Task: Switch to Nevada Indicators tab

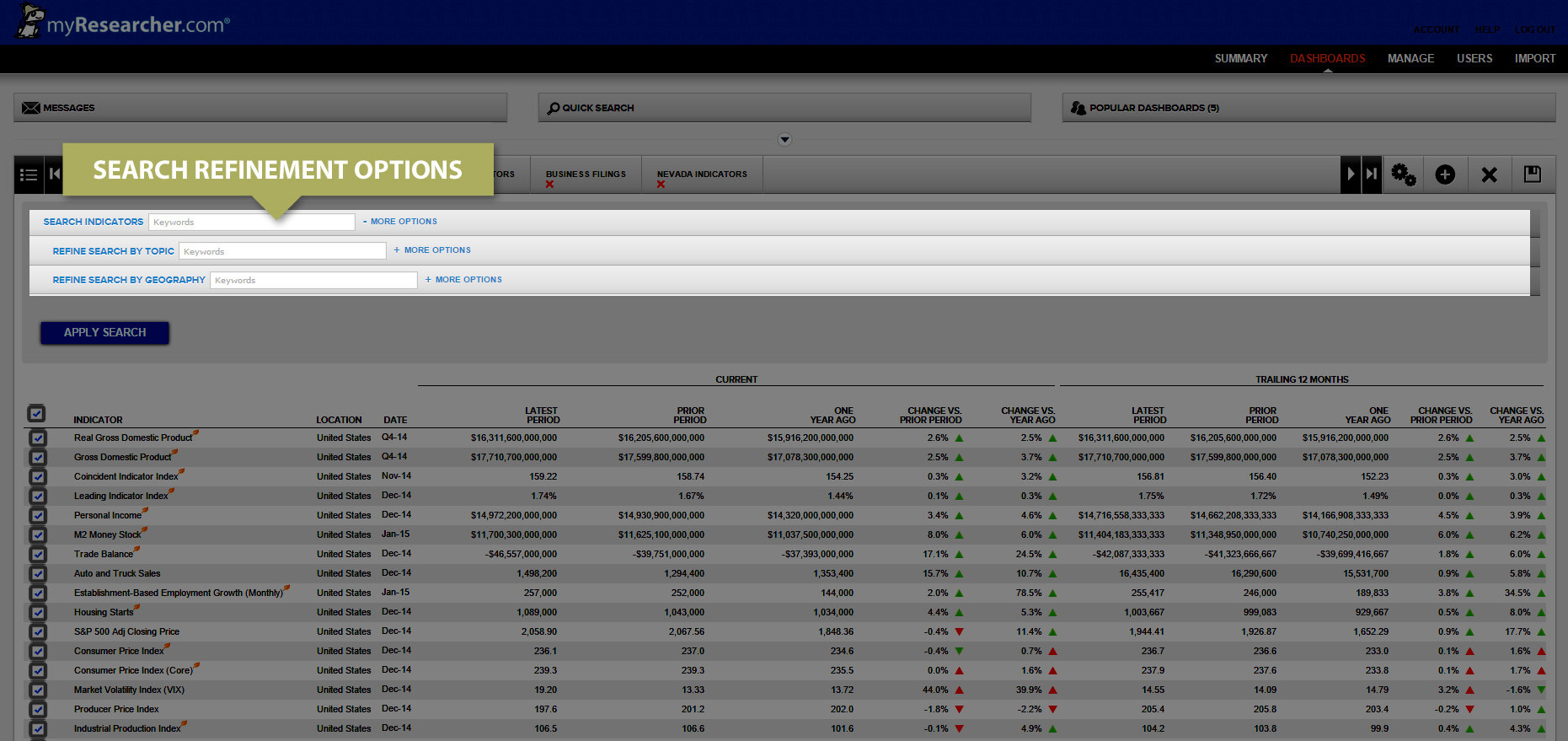Action: click(702, 175)
